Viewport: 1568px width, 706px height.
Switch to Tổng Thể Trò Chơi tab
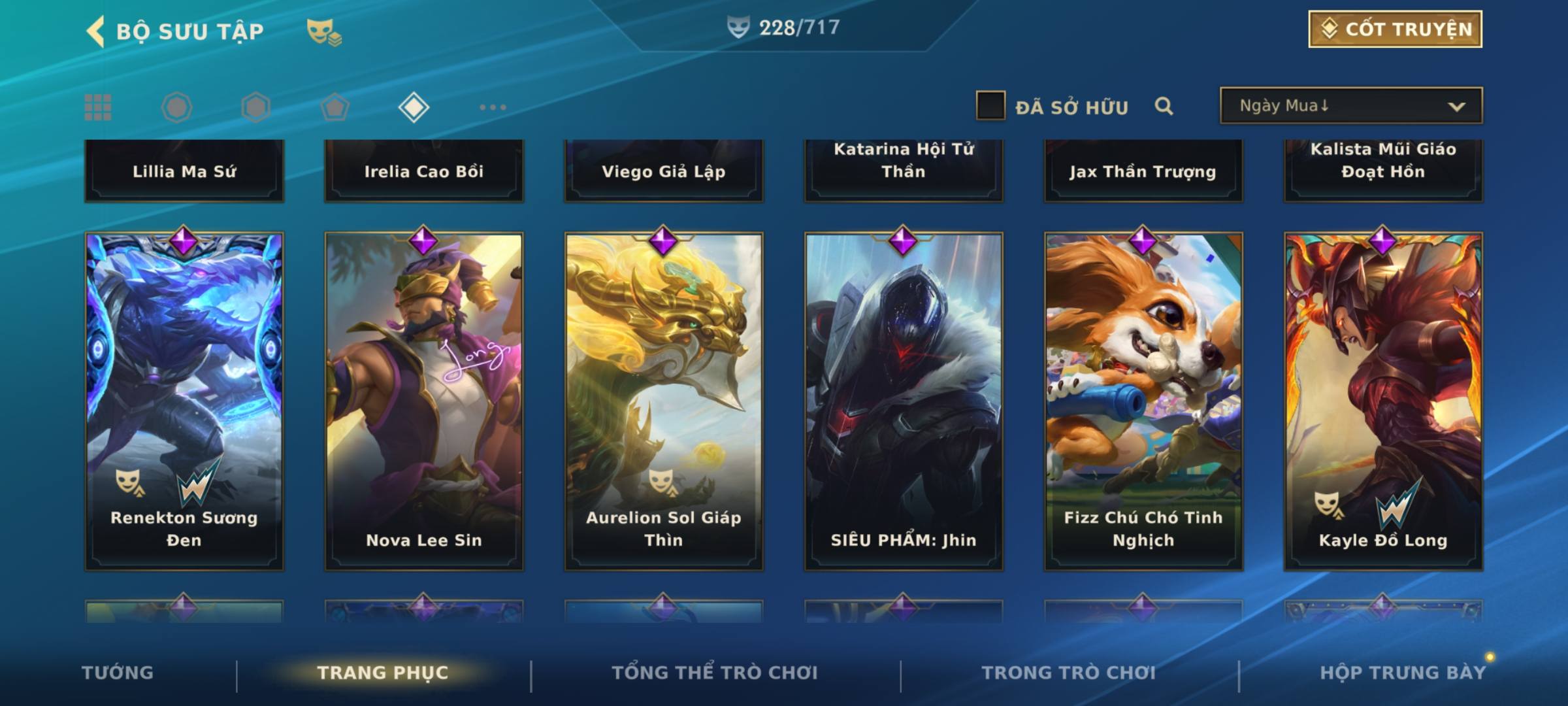(x=715, y=673)
